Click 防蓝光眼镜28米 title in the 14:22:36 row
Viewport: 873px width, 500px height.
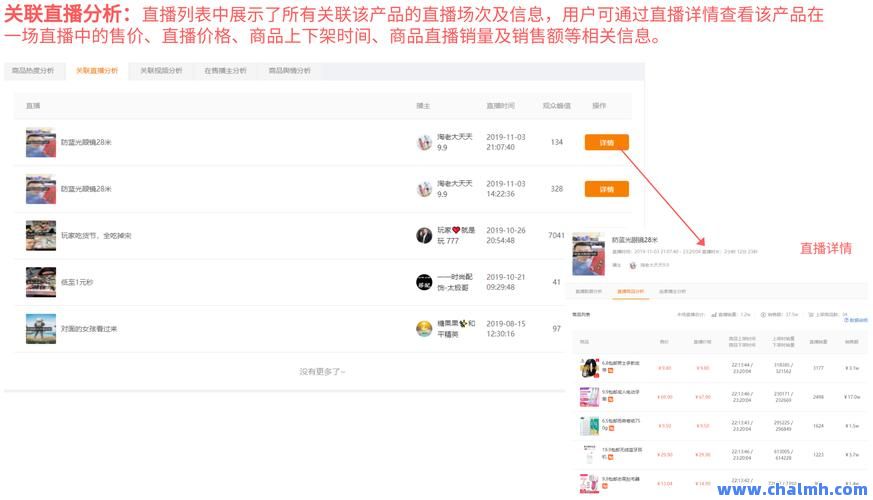[86, 189]
